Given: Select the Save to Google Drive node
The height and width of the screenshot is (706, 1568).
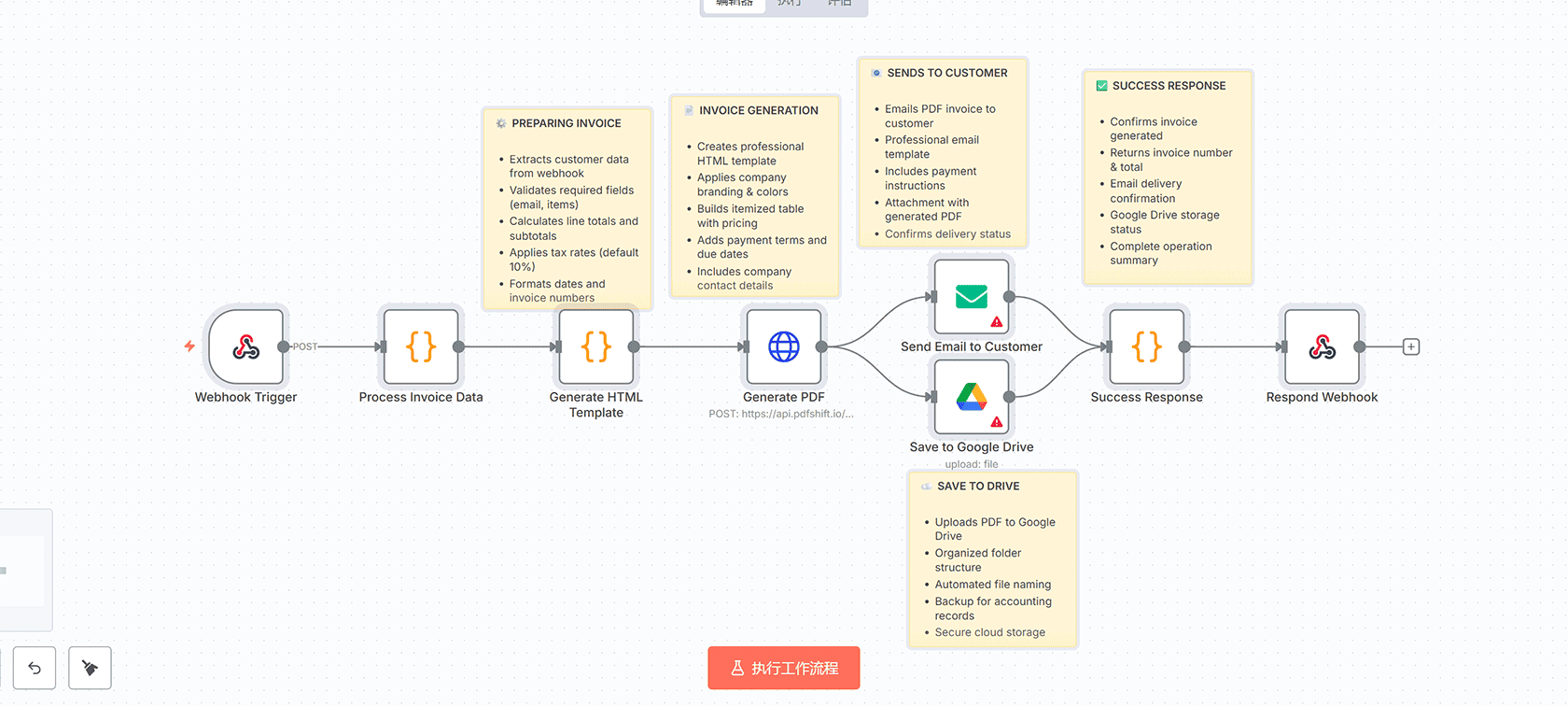Looking at the screenshot, I should 971,397.
